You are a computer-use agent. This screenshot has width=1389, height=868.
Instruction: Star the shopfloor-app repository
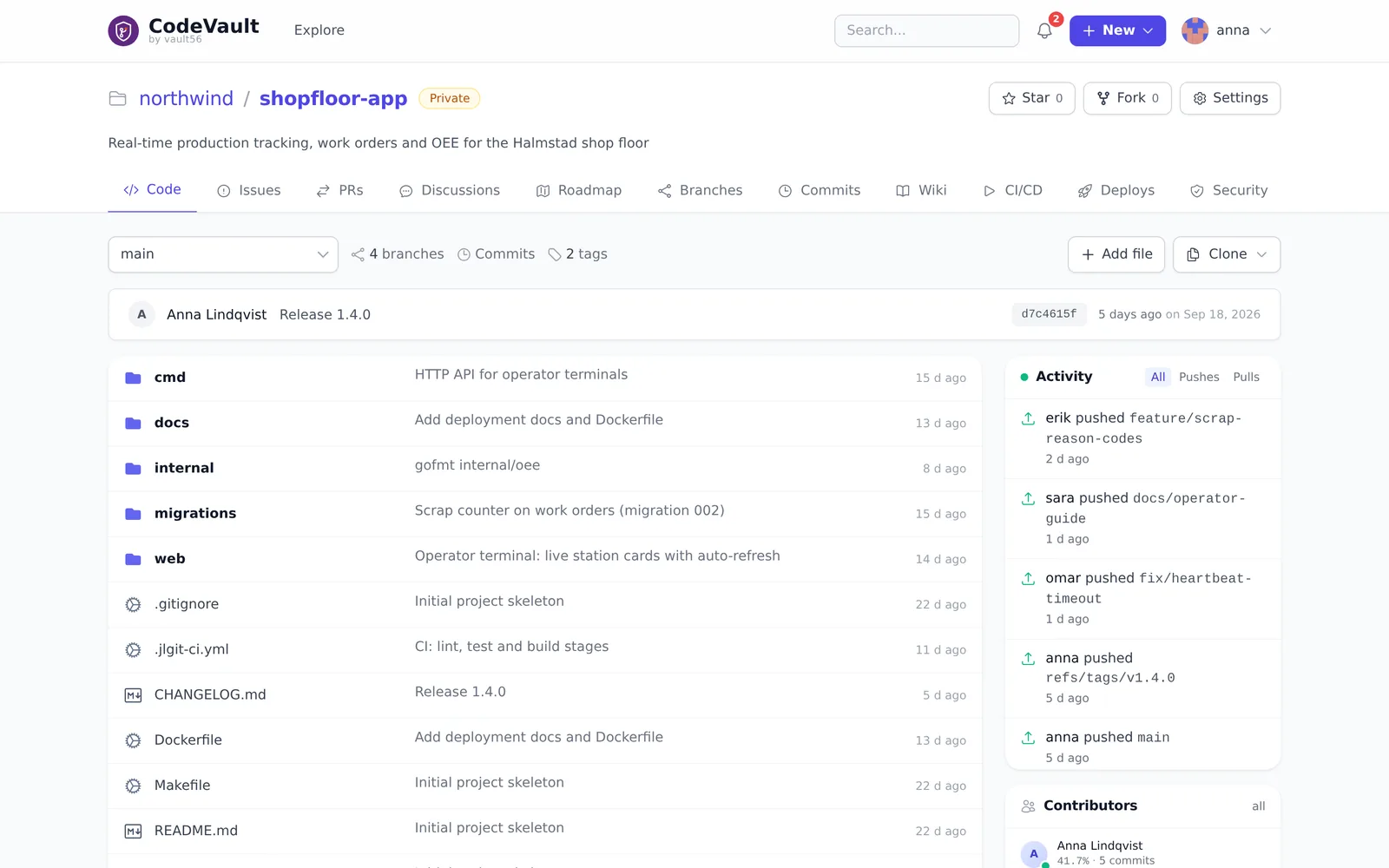pos(1032,98)
